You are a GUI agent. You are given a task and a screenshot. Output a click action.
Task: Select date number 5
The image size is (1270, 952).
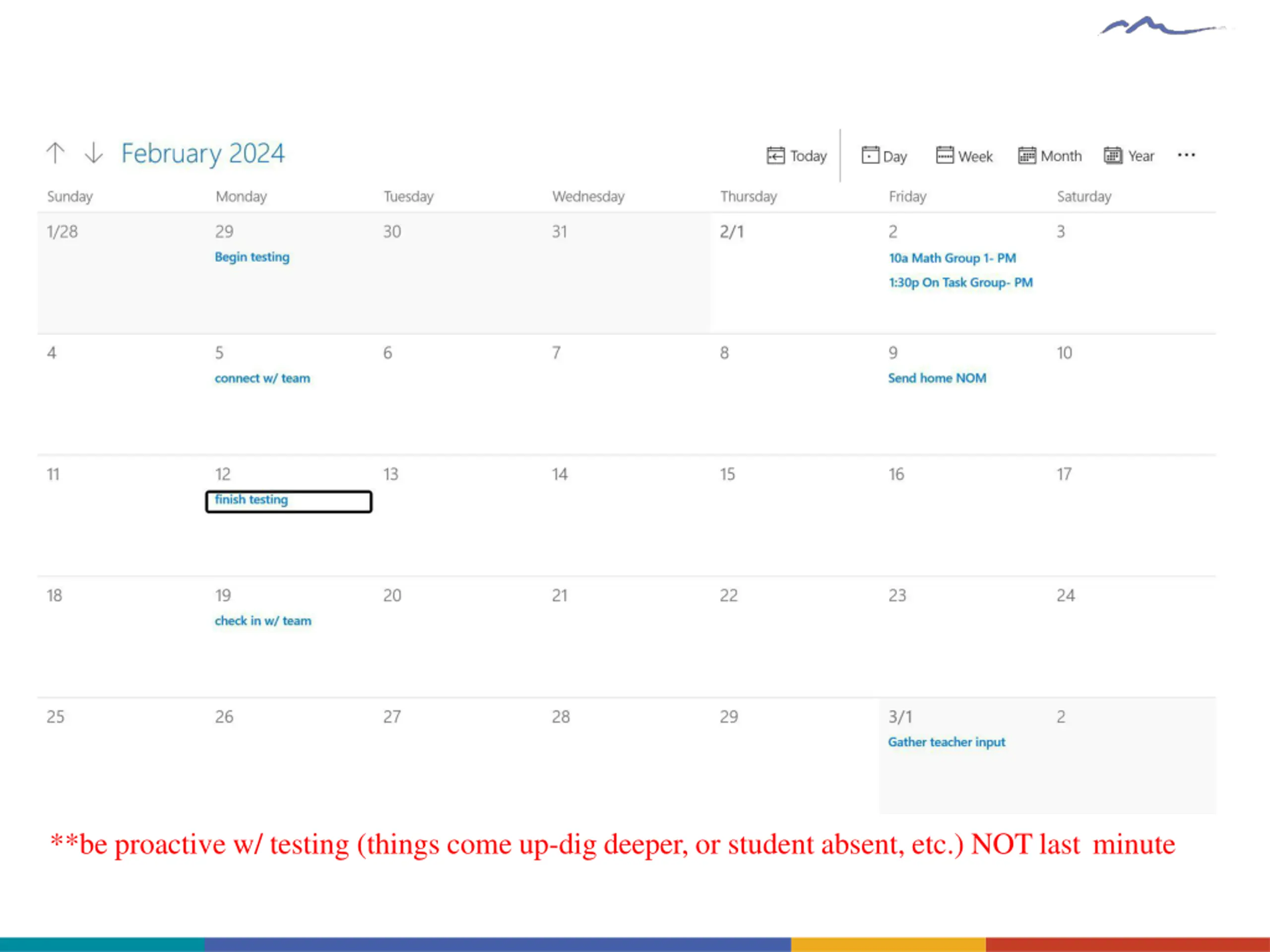point(219,353)
